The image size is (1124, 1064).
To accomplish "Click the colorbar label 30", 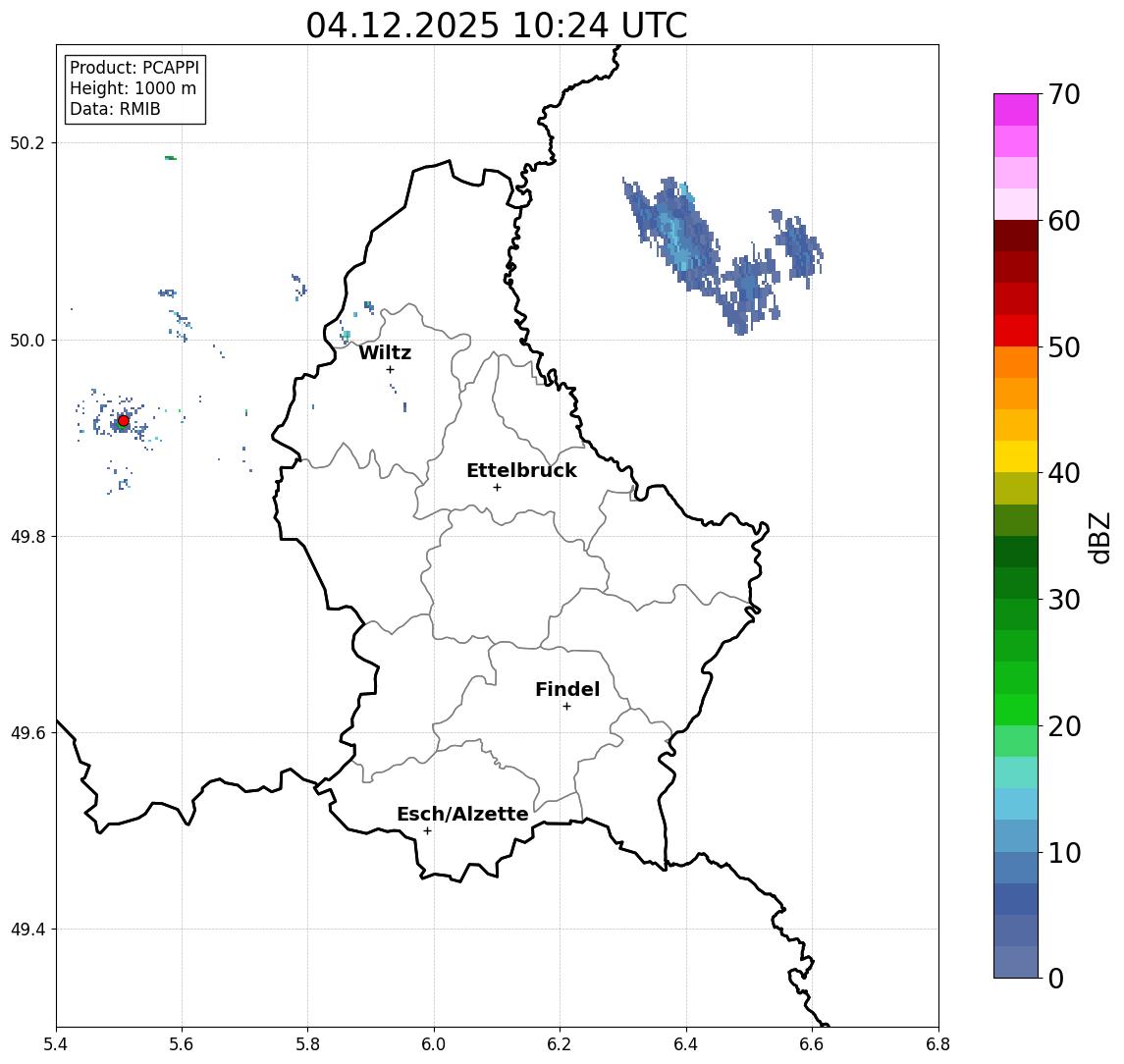I will click(1064, 600).
